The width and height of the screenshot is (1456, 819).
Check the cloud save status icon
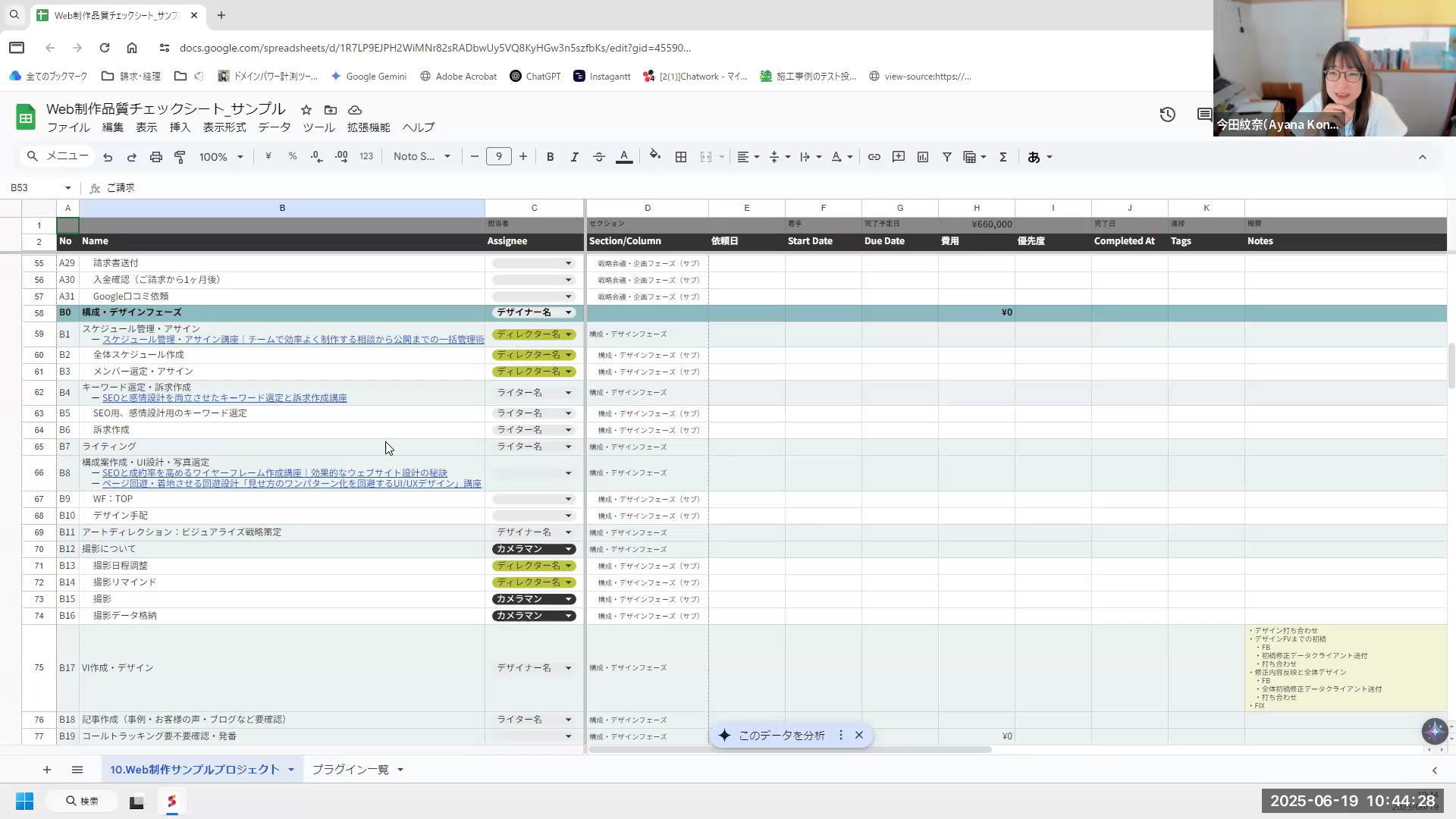tap(354, 110)
